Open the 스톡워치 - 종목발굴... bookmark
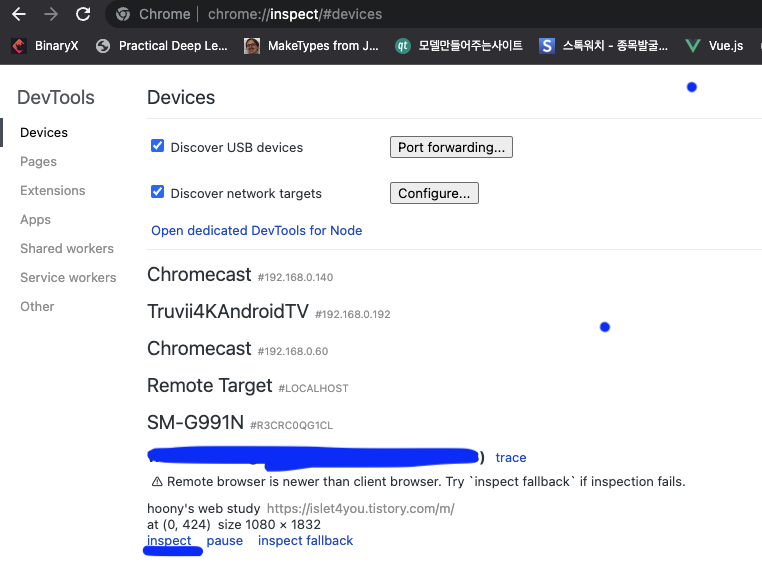Viewport: 762px width, 583px height. [603, 46]
